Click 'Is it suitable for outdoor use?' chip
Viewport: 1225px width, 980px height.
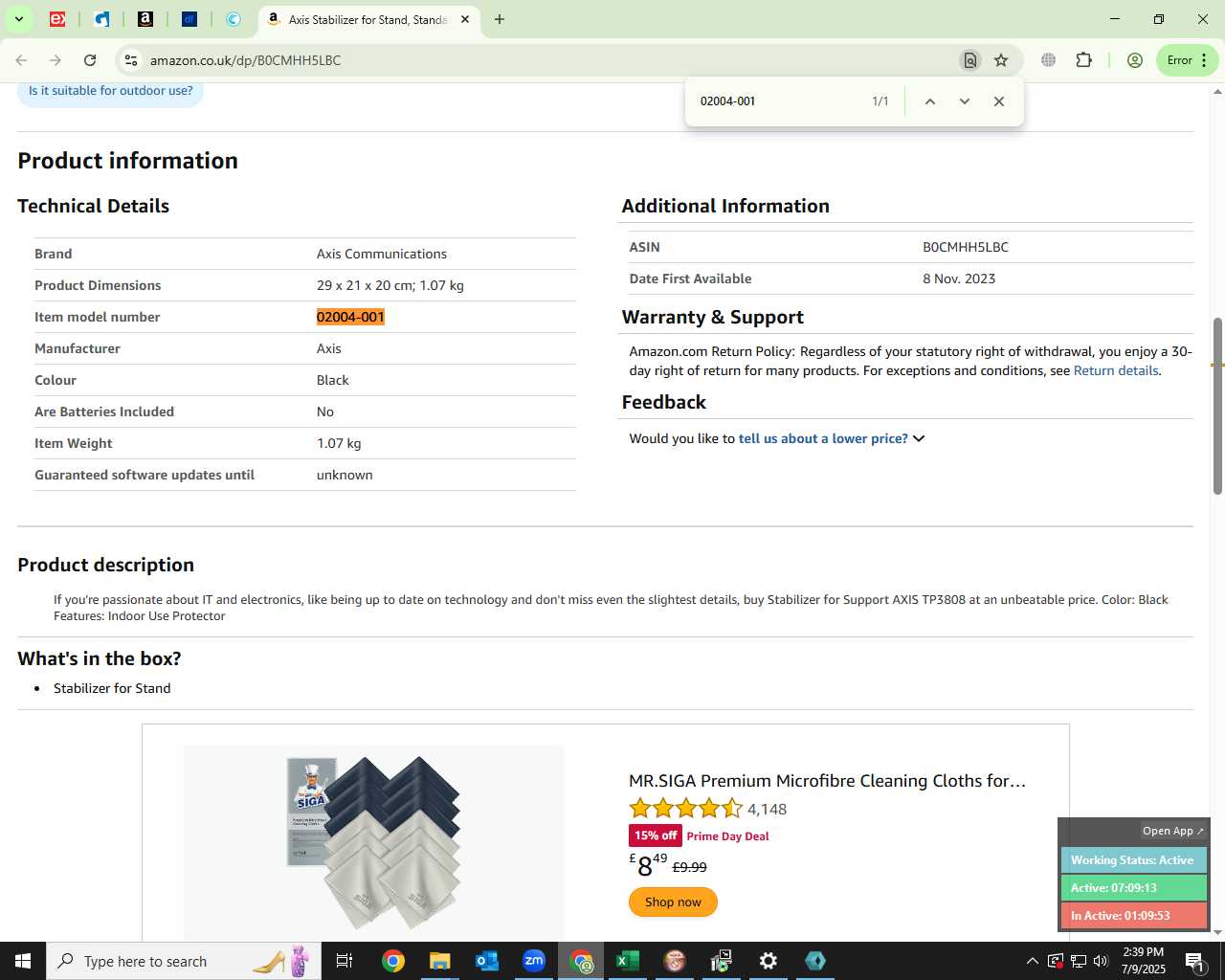110,92
